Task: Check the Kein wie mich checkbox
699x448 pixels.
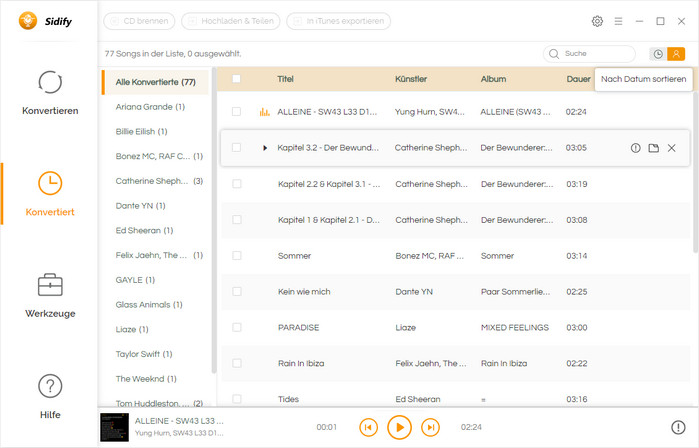Action: point(237,292)
